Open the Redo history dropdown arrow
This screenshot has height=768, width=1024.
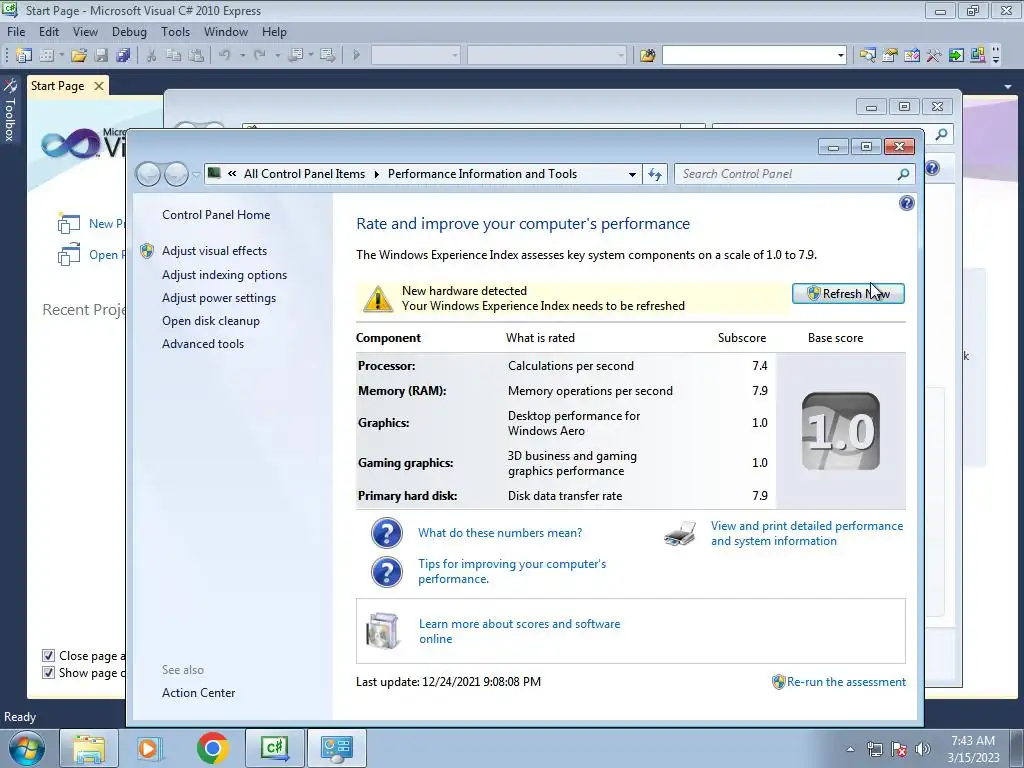(x=278, y=55)
